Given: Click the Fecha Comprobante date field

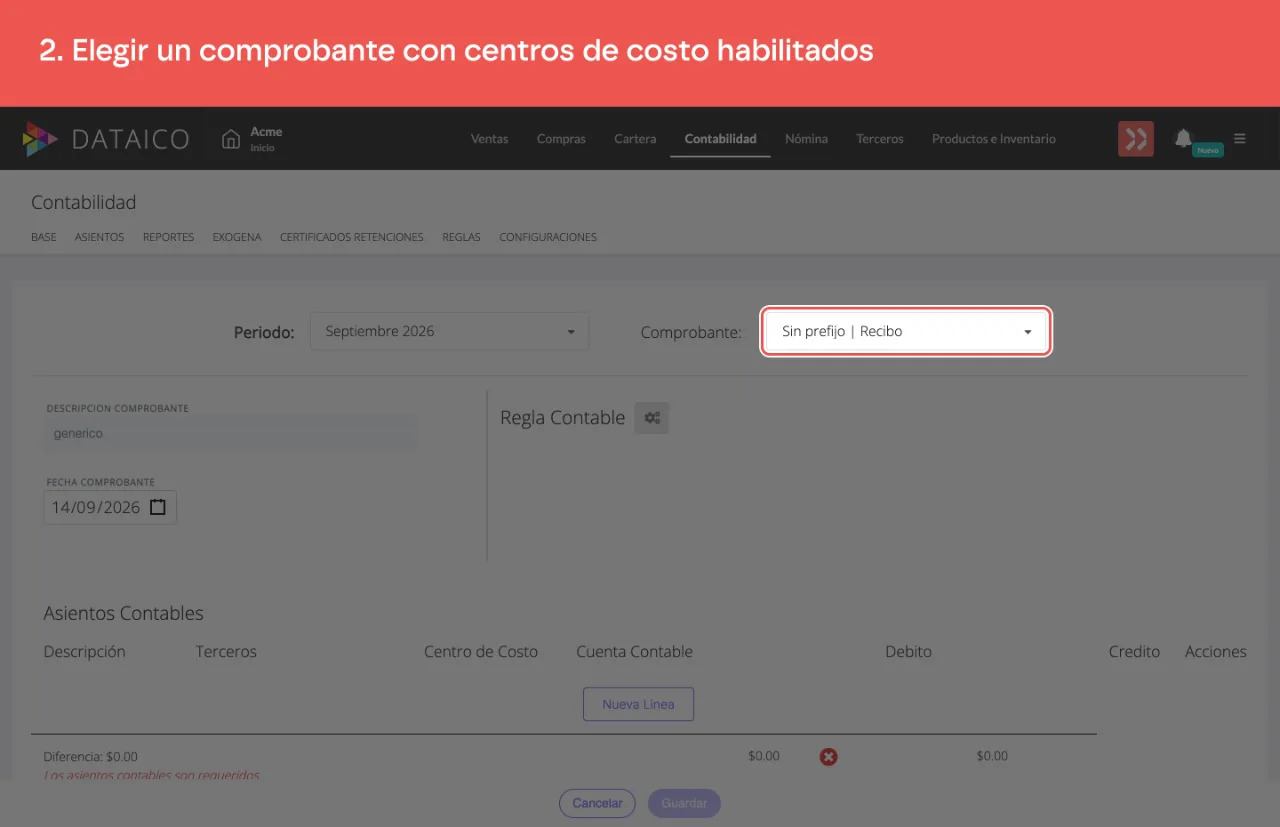Looking at the screenshot, I should click(x=110, y=507).
